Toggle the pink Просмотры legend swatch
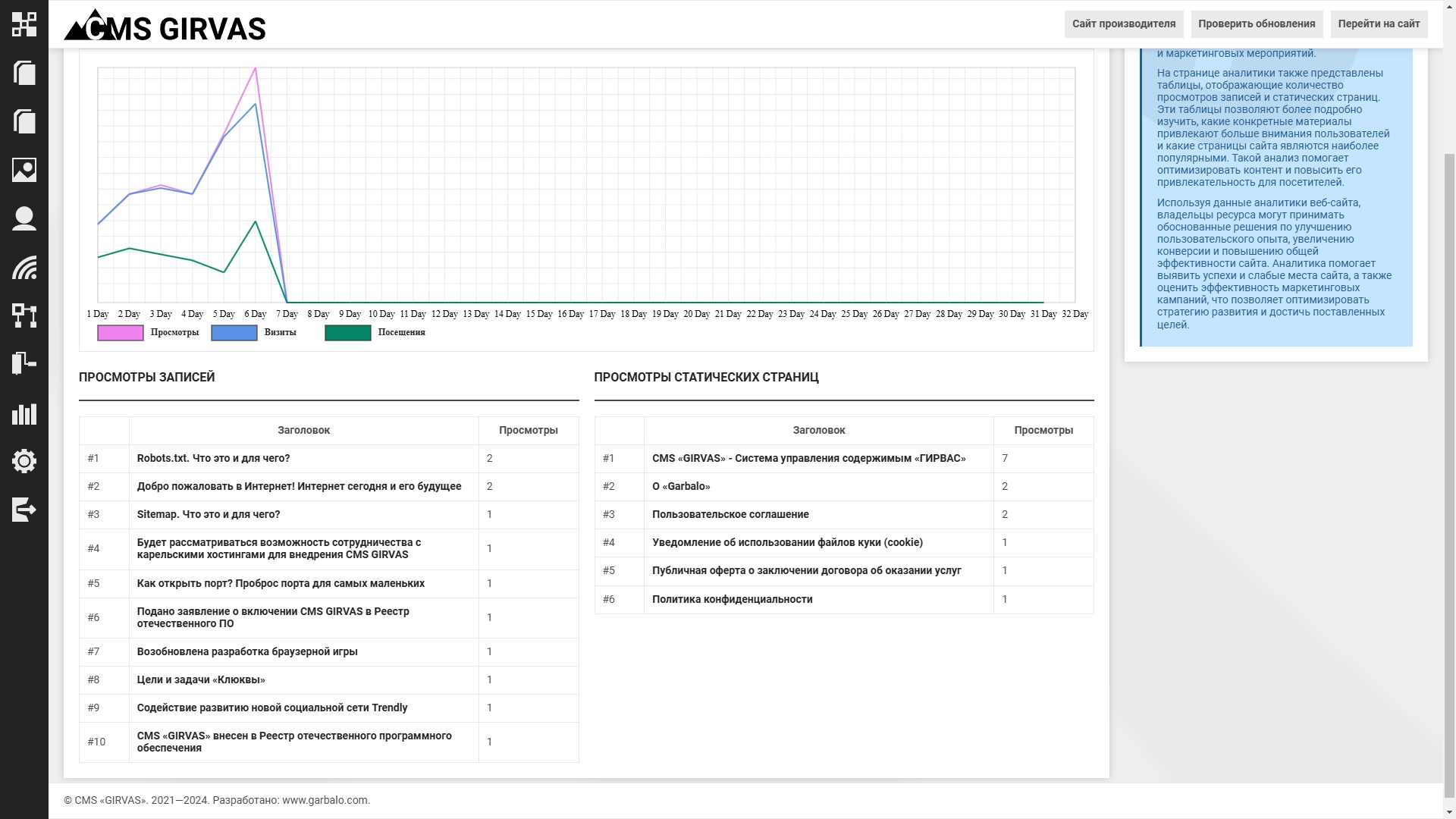 coord(121,333)
